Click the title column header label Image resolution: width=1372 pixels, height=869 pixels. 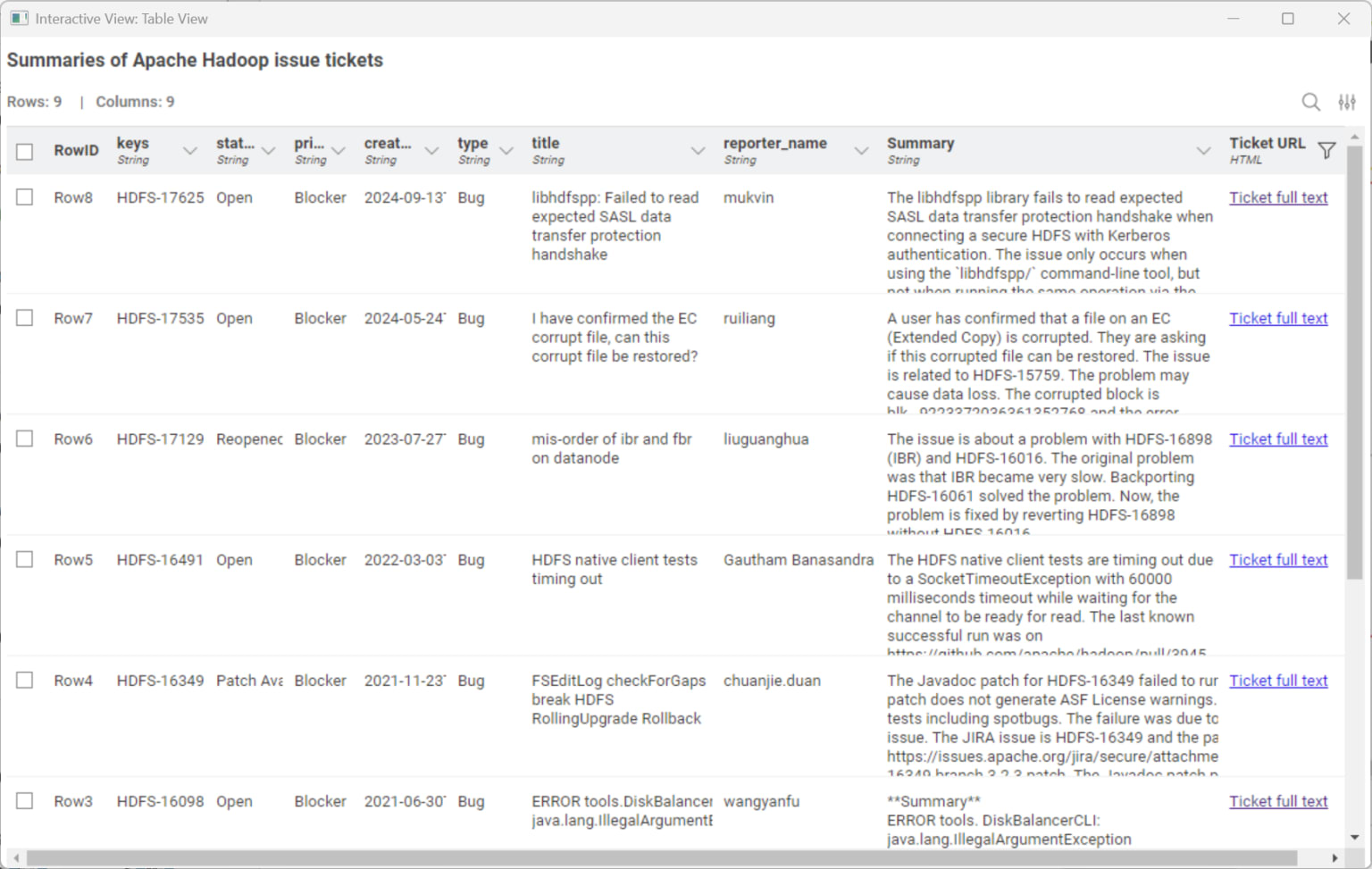tap(546, 143)
